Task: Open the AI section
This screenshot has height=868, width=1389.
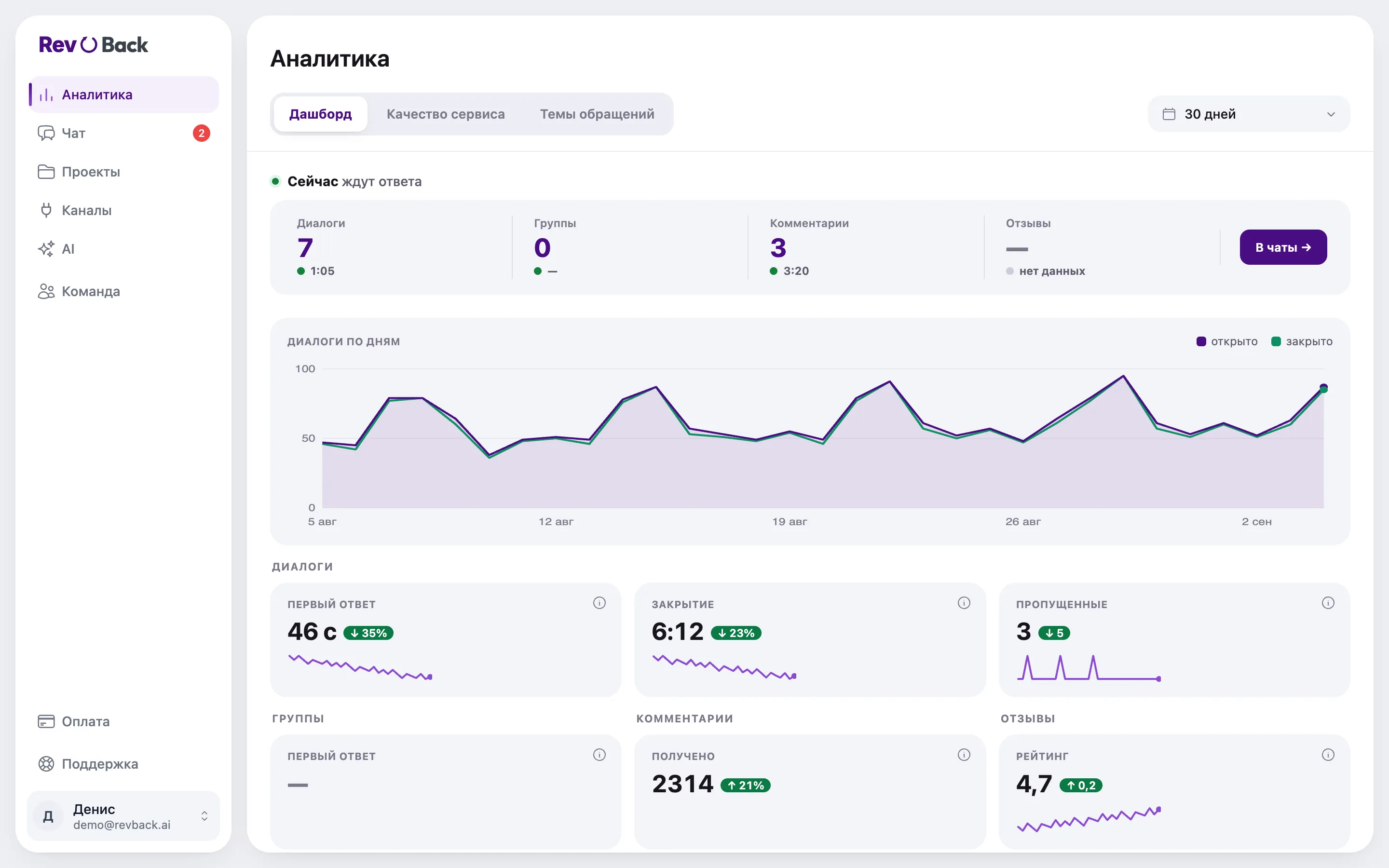Action: pos(123,248)
